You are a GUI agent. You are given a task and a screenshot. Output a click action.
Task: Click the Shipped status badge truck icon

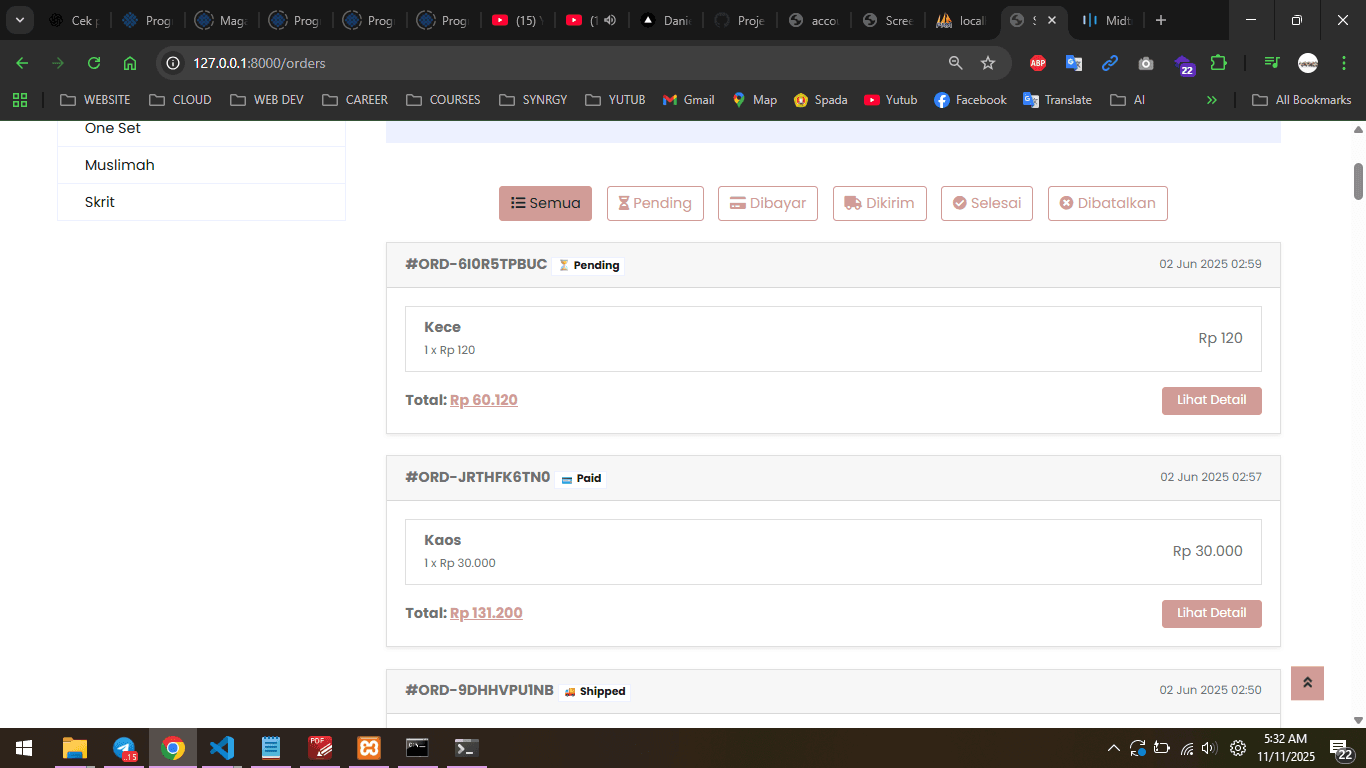(x=569, y=691)
